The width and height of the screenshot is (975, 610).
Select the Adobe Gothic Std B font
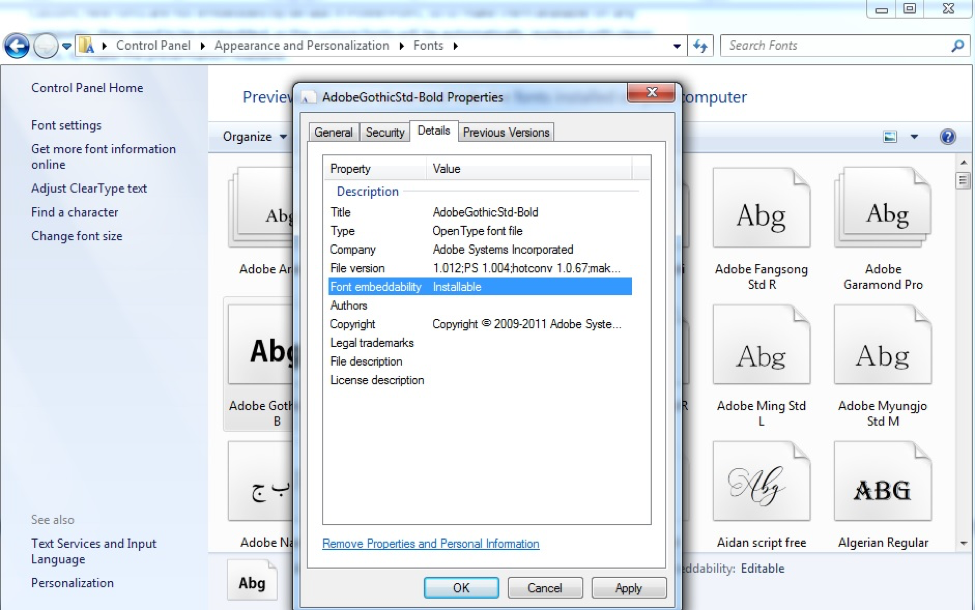click(258, 364)
